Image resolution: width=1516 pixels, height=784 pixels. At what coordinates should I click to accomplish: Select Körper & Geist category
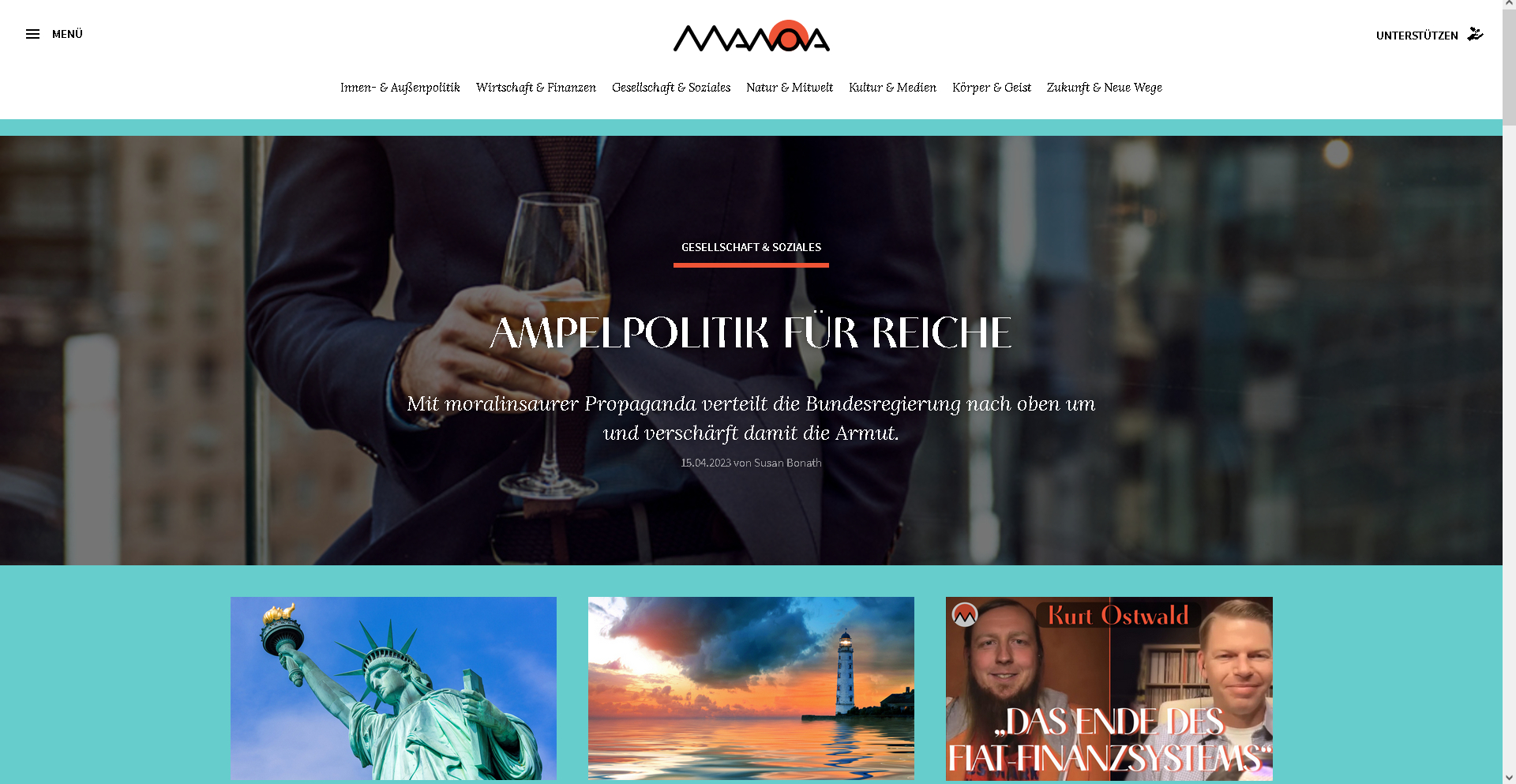[x=991, y=88]
